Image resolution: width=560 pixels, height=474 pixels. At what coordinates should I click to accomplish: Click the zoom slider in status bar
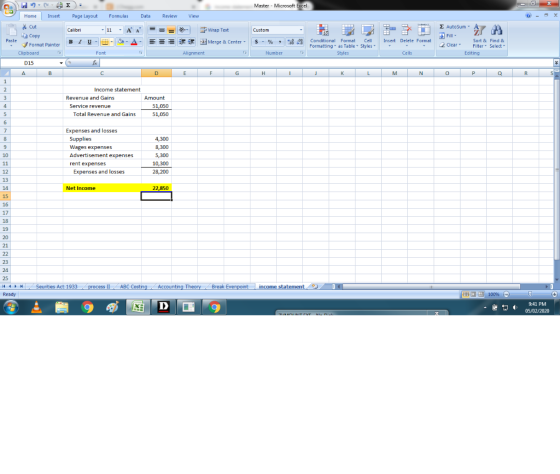(530, 294)
